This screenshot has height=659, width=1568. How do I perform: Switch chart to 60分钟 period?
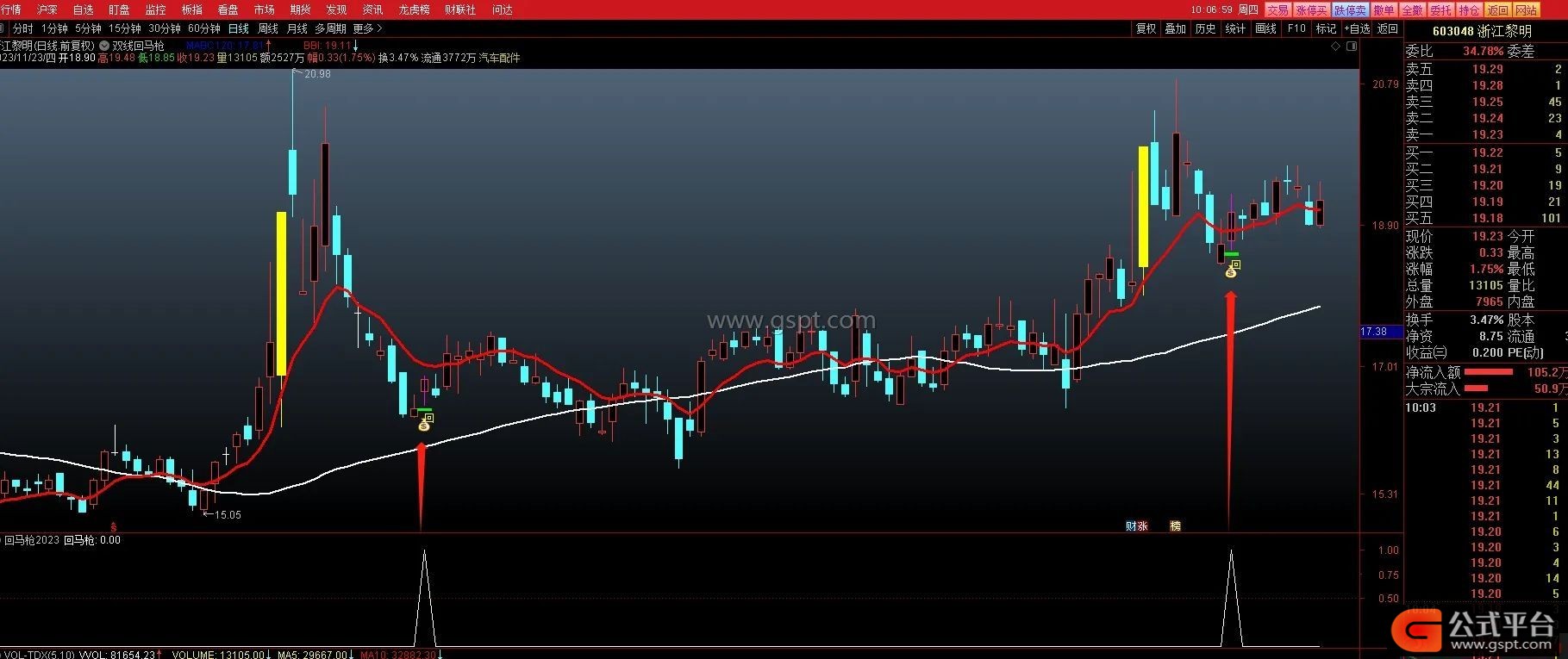(204, 28)
